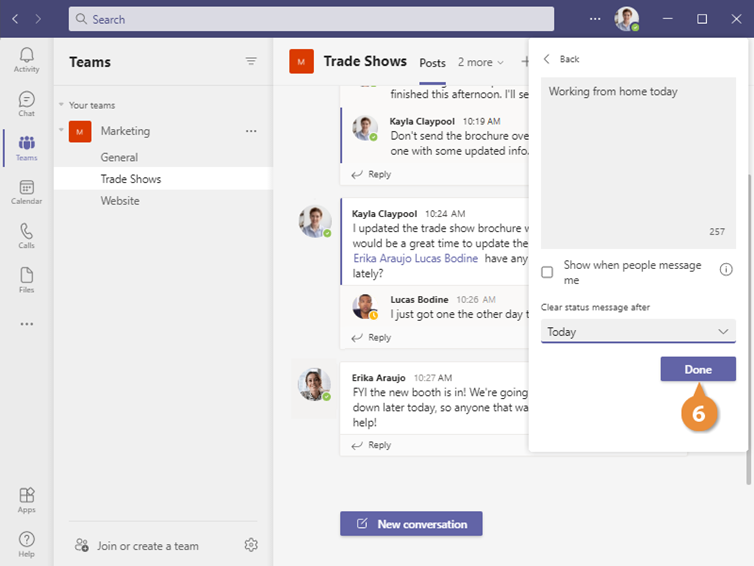Click Kayla Claypool's 10:24 AM timestamp
754x566 pixels.
[445, 214]
